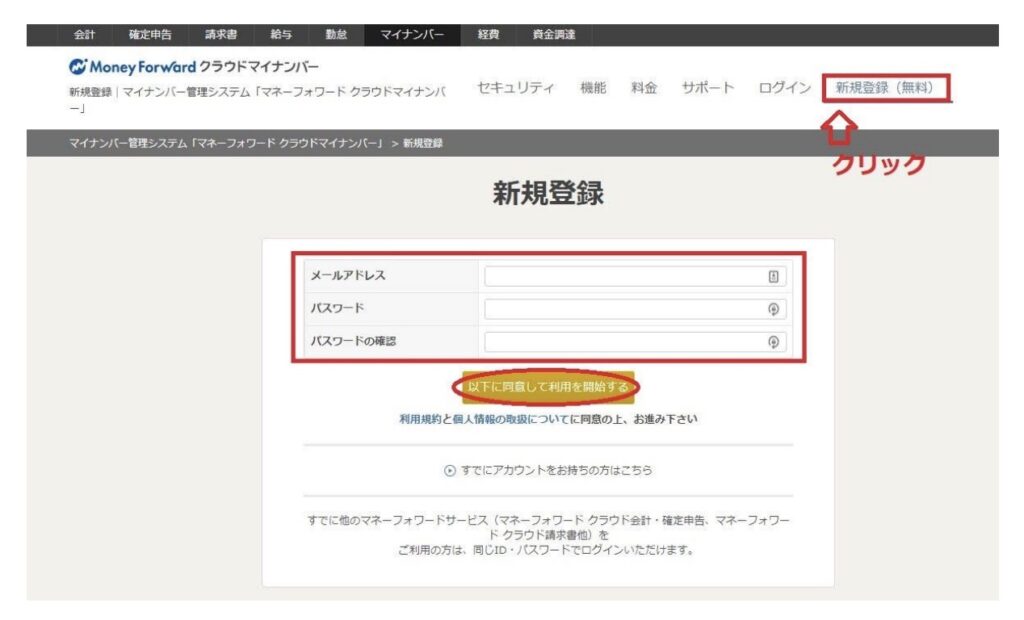
Task: Click the パスワードの確認 label
Action: [353, 341]
